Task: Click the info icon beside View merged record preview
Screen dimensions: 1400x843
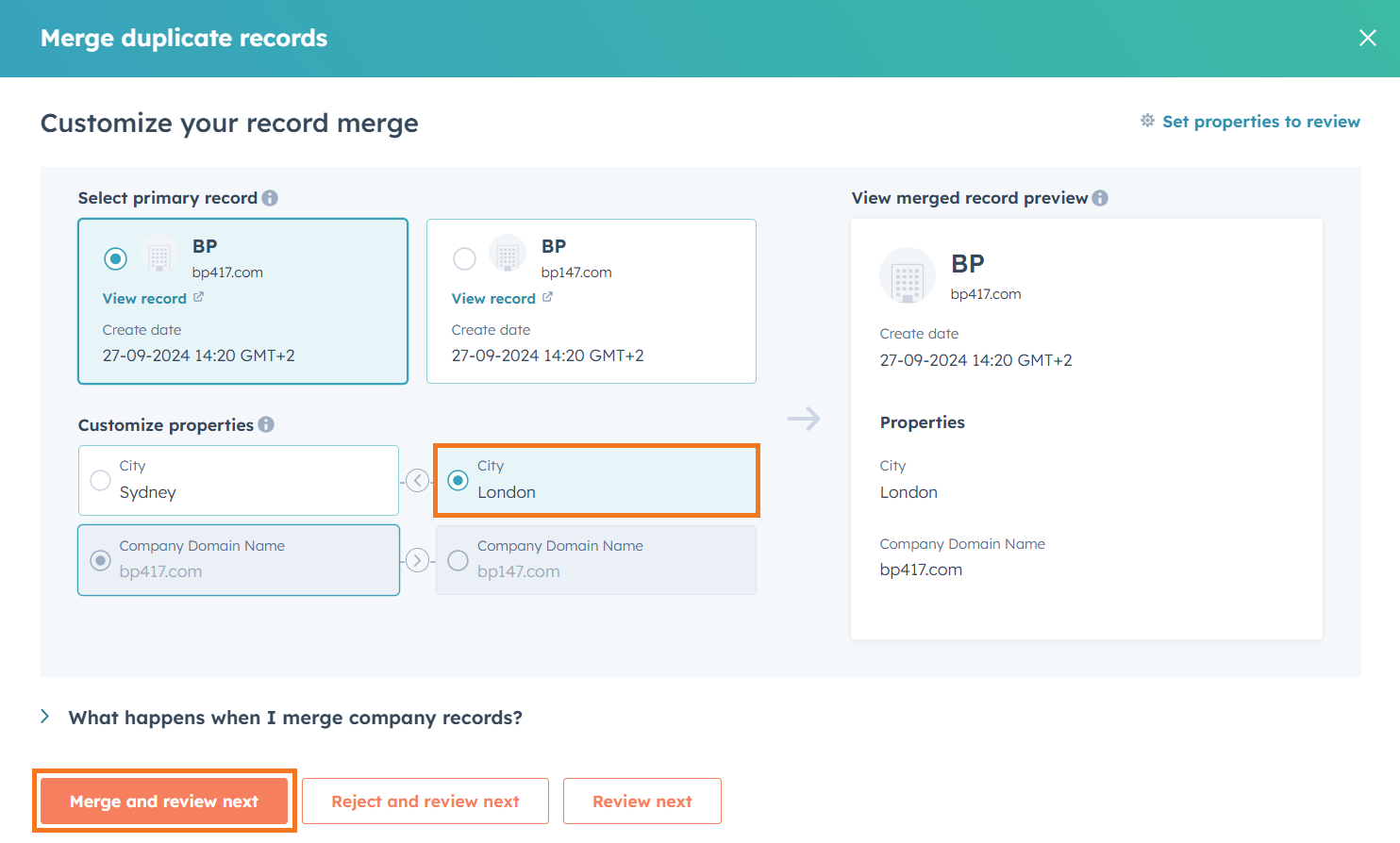Action: (1101, 198)
